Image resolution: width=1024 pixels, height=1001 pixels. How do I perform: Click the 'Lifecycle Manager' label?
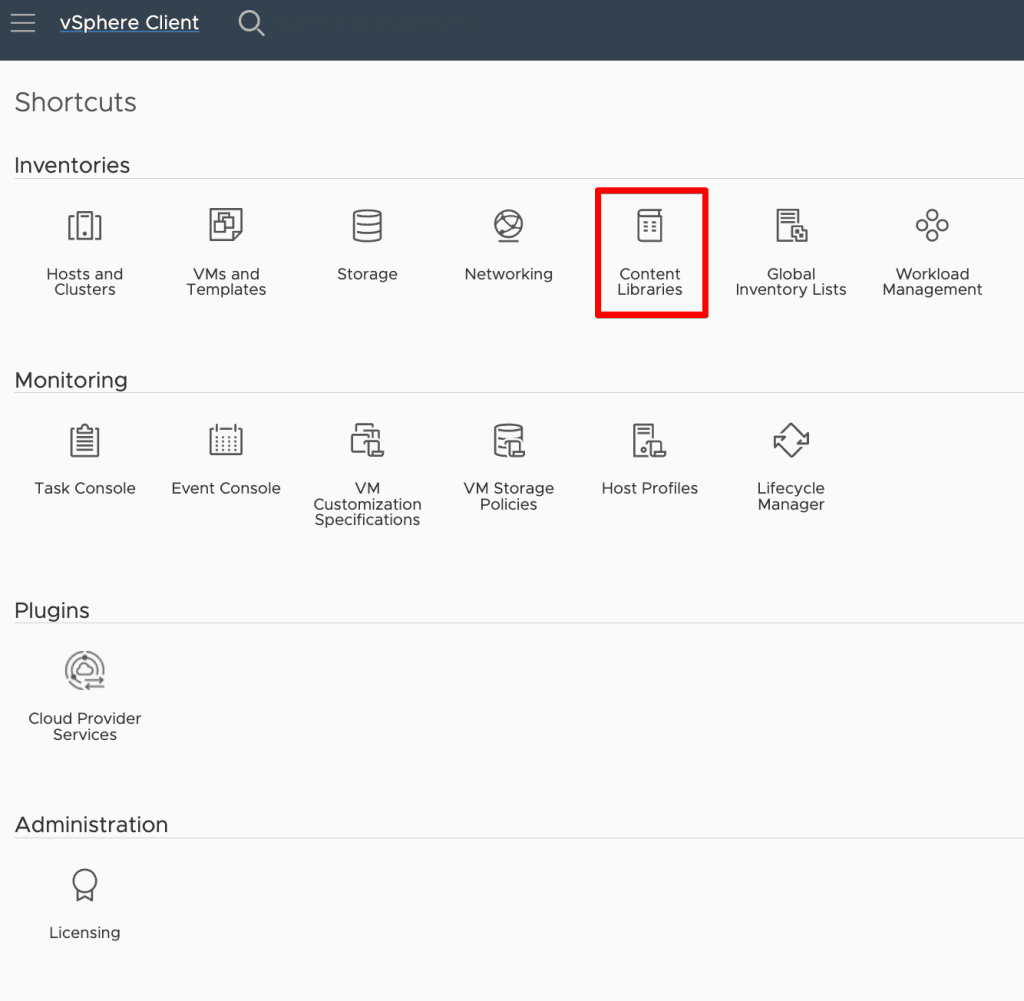[x=791, y=496]
